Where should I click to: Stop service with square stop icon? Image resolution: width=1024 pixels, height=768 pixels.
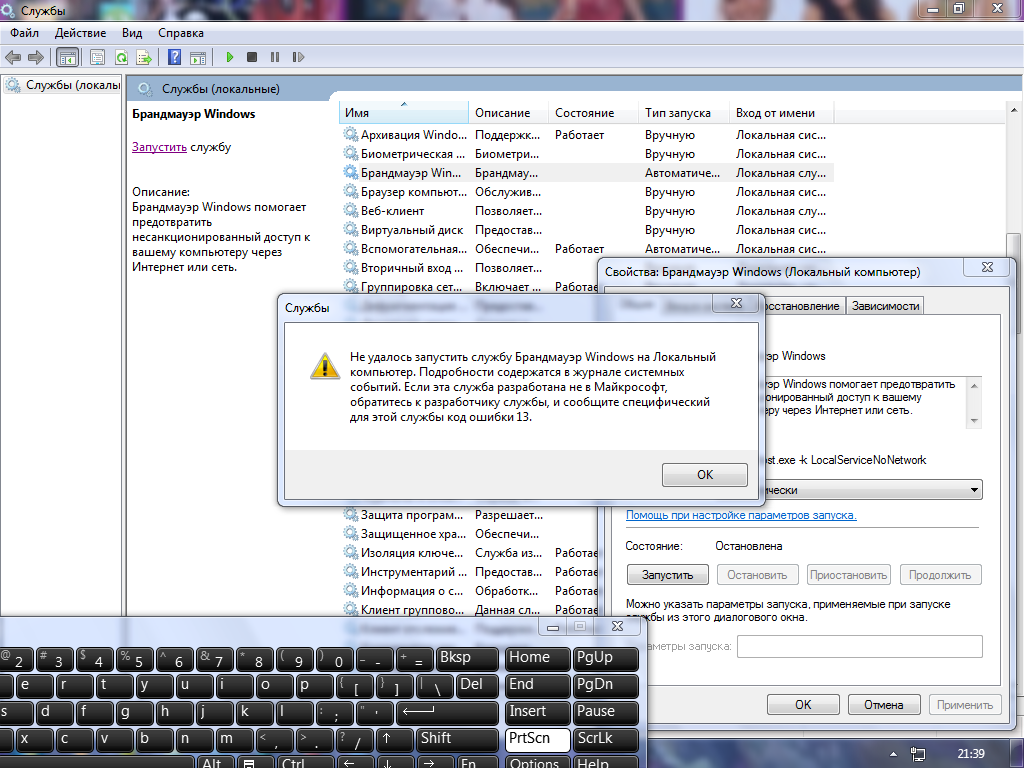click(x=252, y=57)
